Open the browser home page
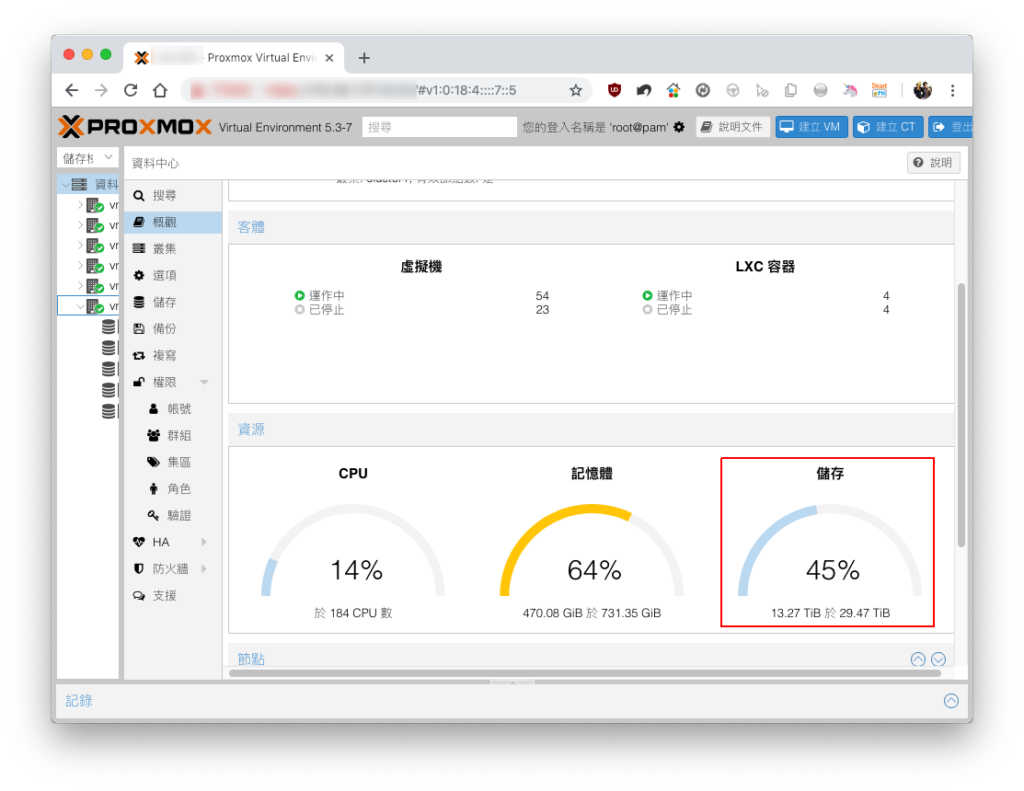The height and width of the screenshot is (791, 1024). pyautogui.click(x=160, y=90)
